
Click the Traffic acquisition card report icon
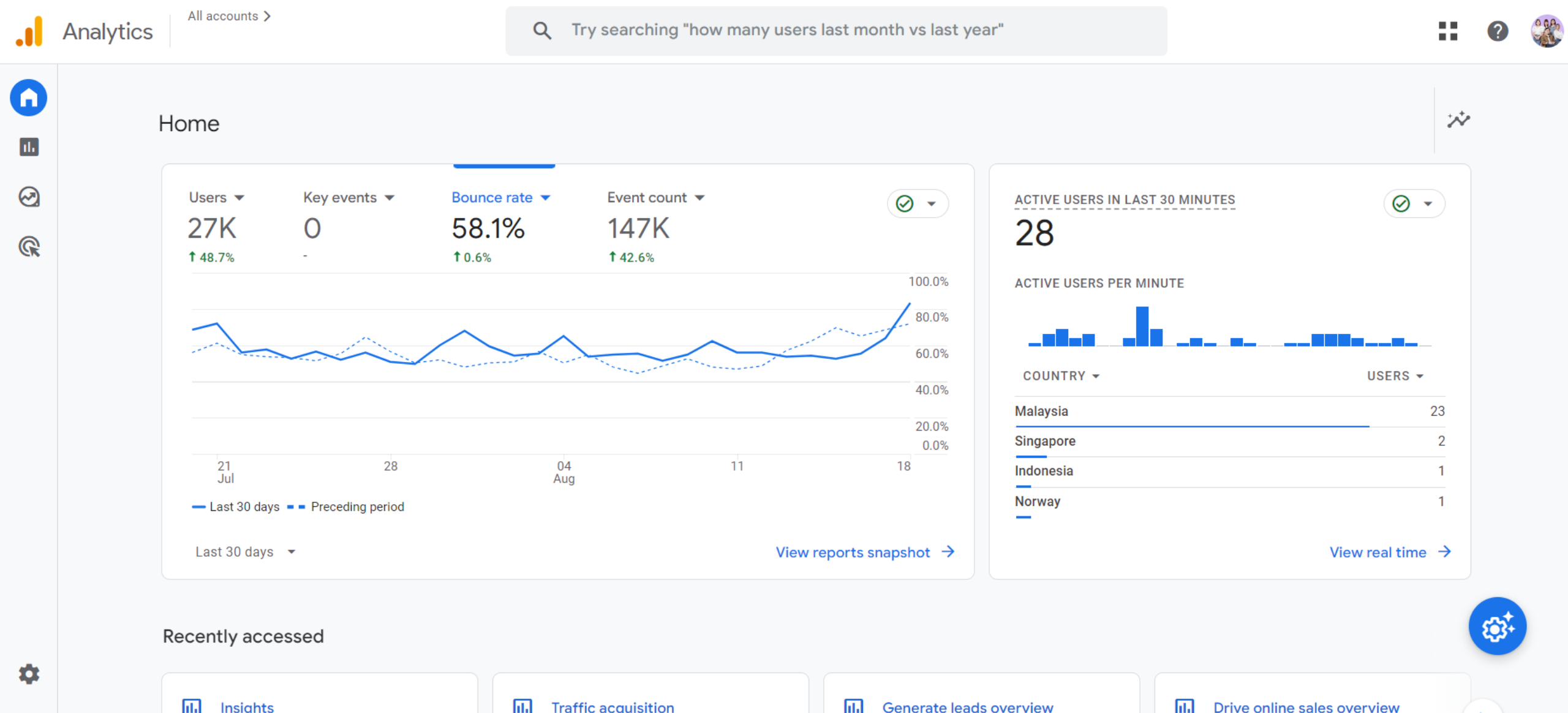click(522, 706)
